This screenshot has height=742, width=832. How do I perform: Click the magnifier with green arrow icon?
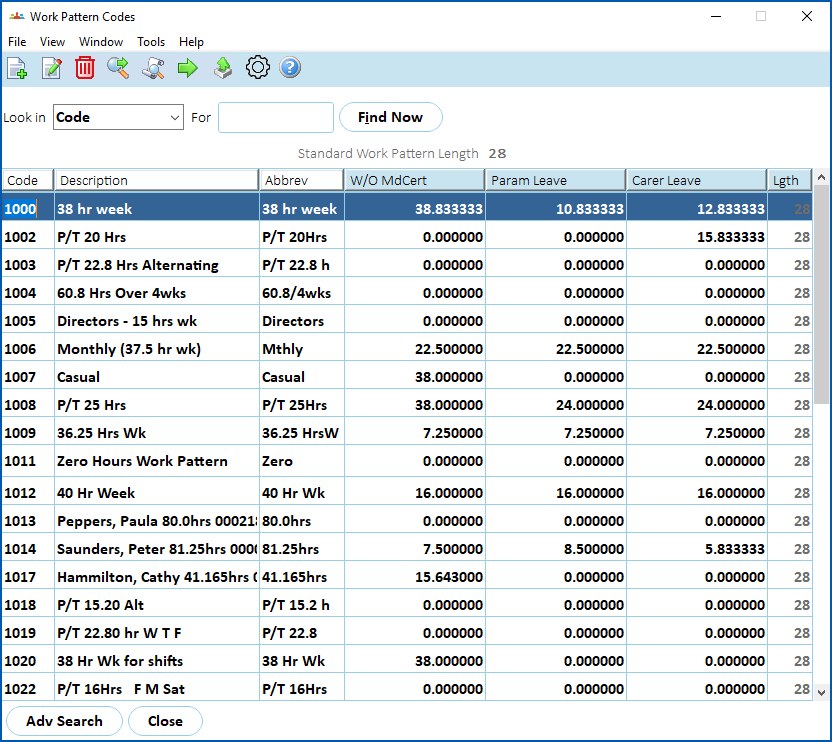pos(119,68)
